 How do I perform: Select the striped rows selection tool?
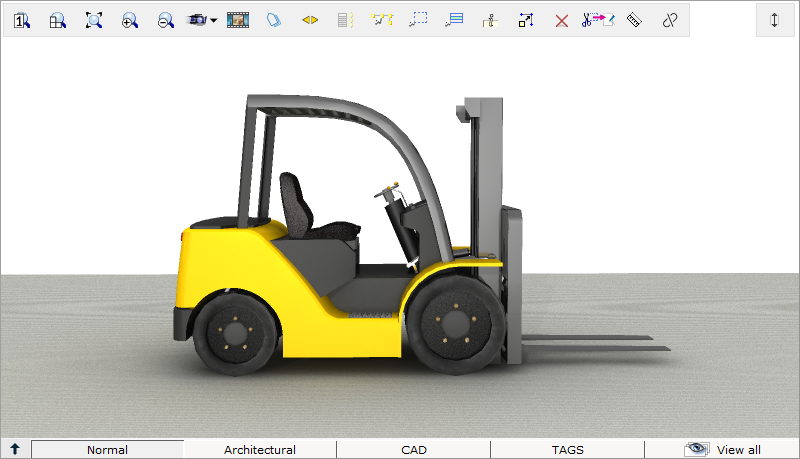[454, 20]
